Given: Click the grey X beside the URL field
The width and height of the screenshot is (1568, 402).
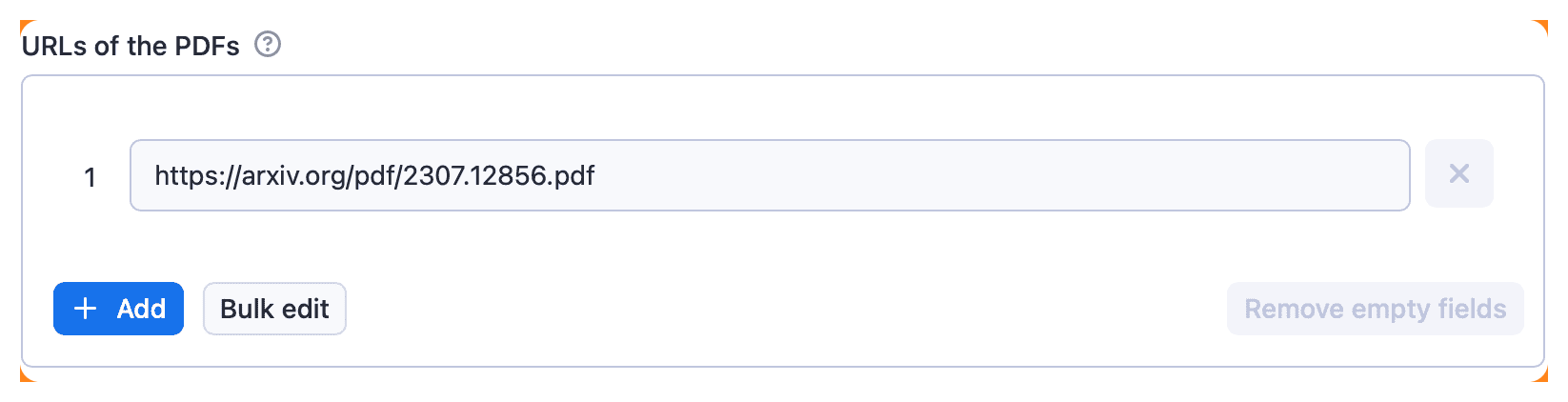Looking at the screenshot, I should pyautogui.click(x=1458, y=174).
